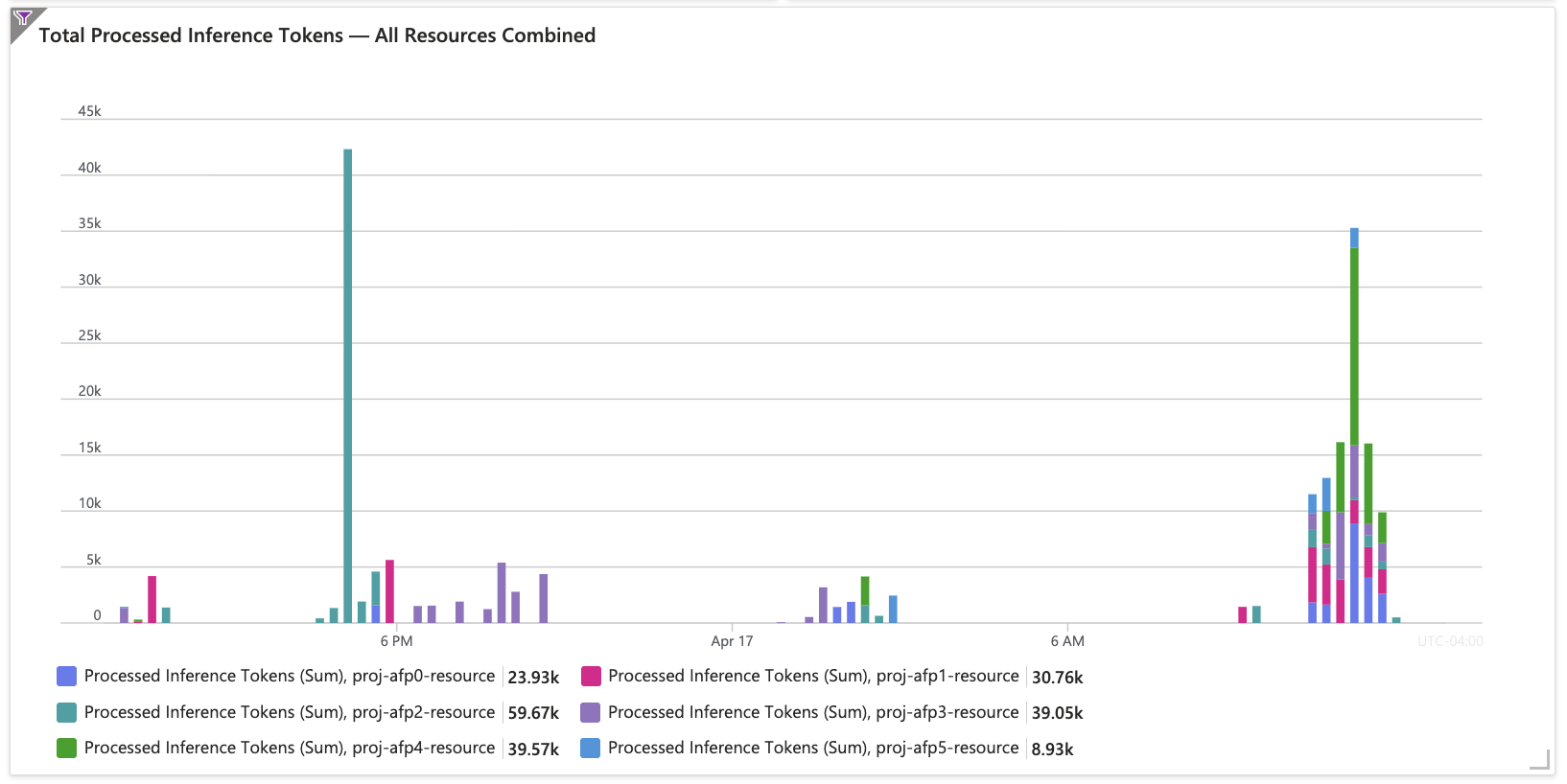Click the 8.93k legend value
The width and height of the screenshot is (1567, 784).
pyautogui.click(x=1053, y=749)
